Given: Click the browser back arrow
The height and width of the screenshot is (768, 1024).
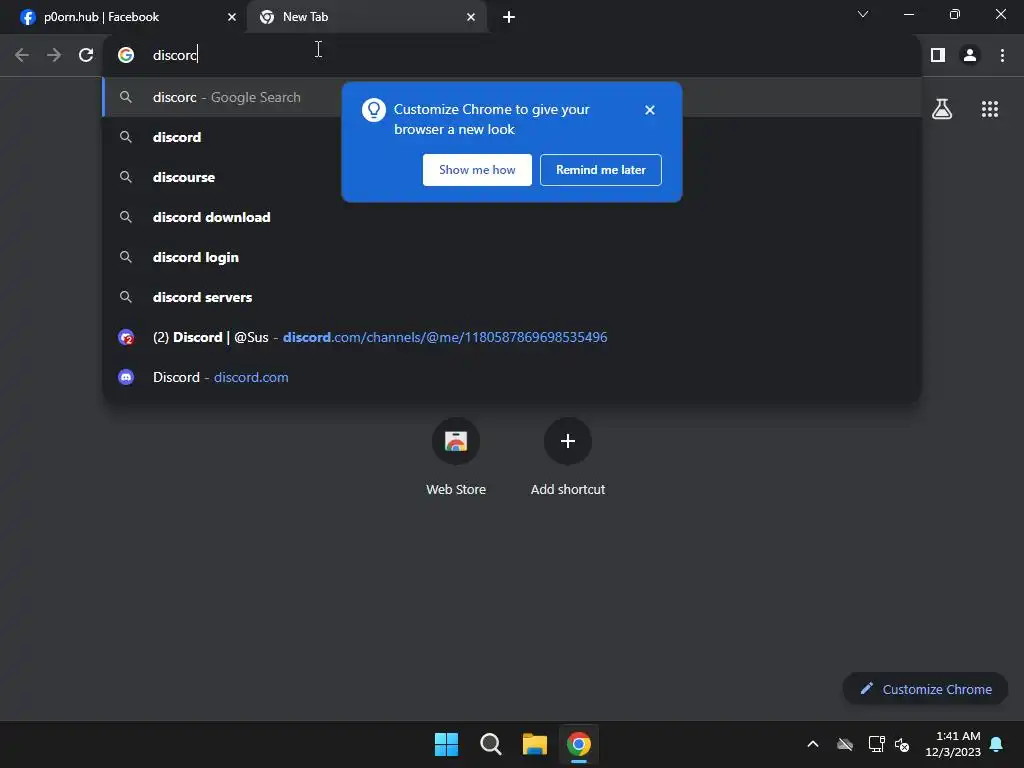Looking at the screenshot, I should coord(22,55).
